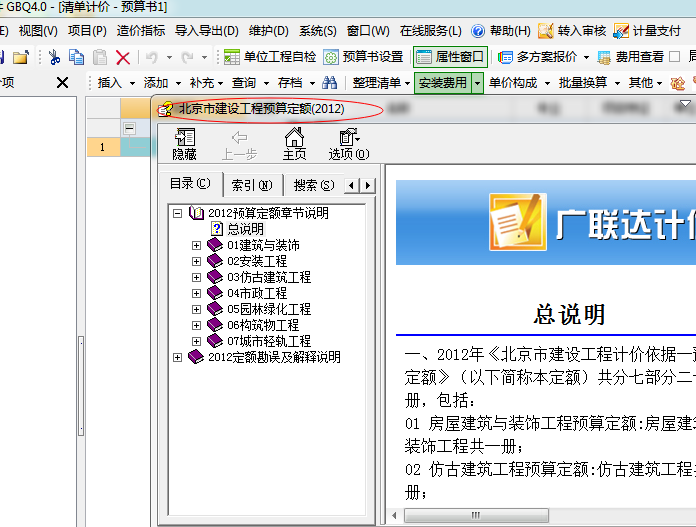Open the 系统(S) menu
The image size is (696, 527).
(x=318, y=31)
